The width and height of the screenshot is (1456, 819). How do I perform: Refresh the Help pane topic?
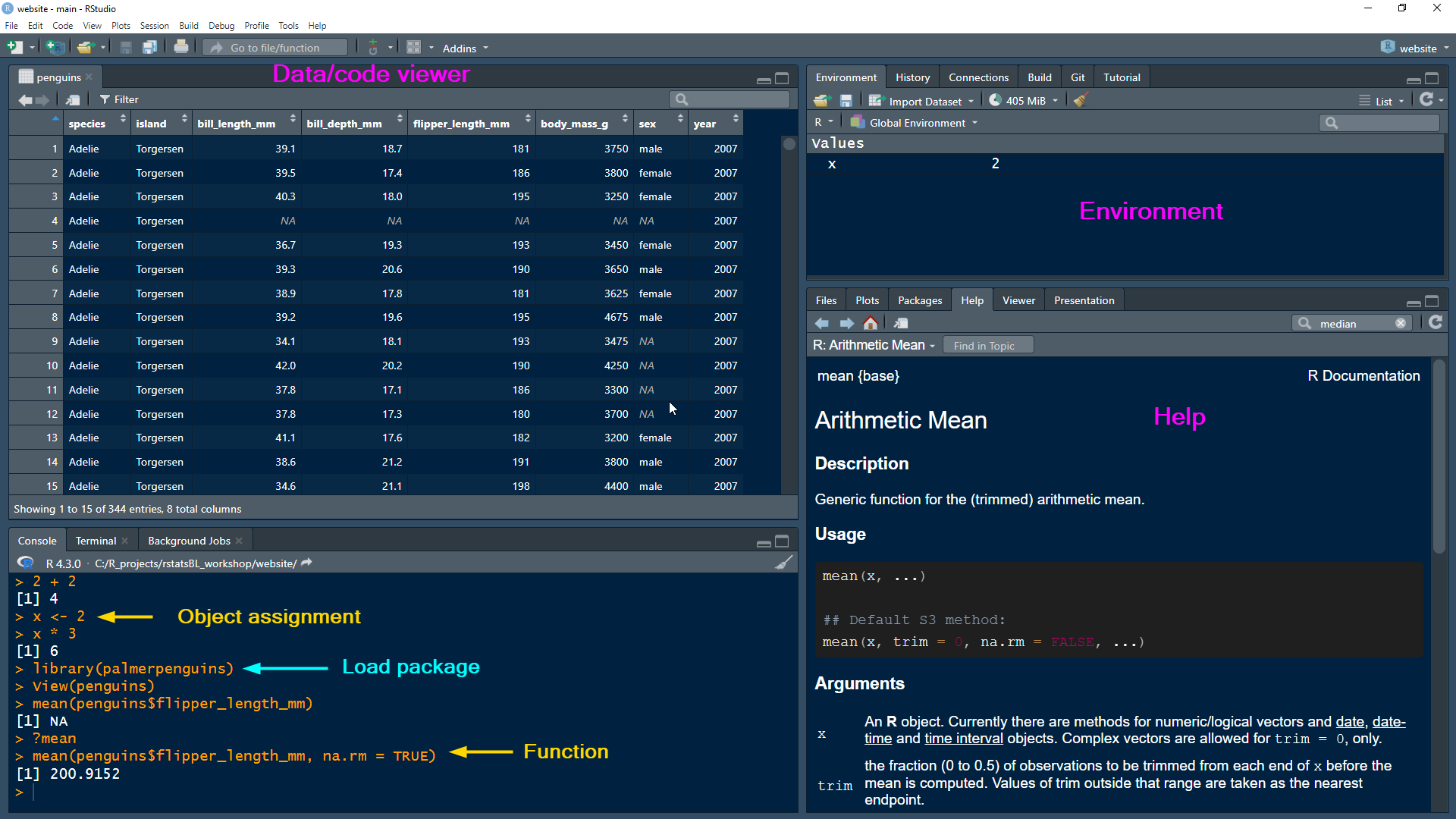(x=1435, y=323)
